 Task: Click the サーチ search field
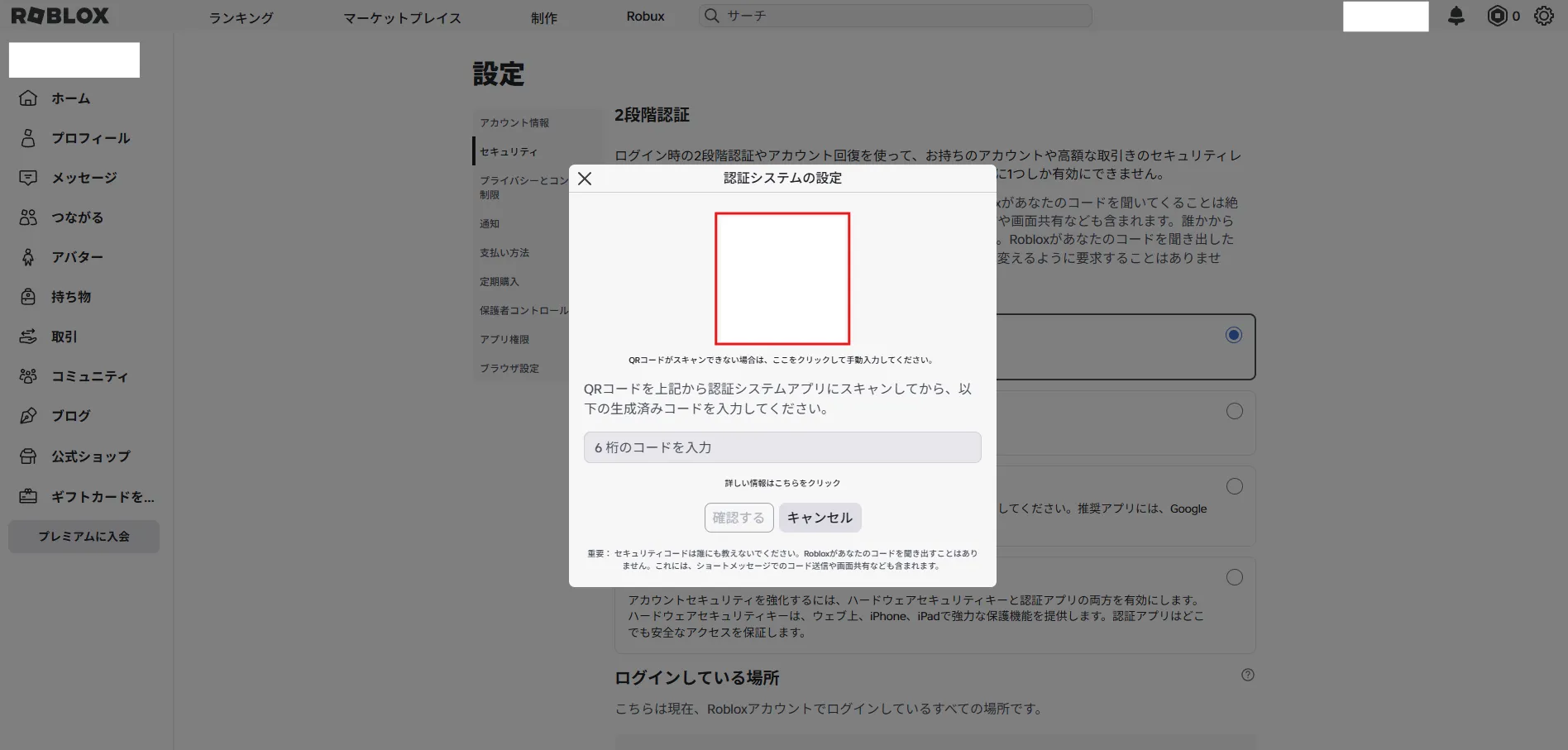coord(895,16)
